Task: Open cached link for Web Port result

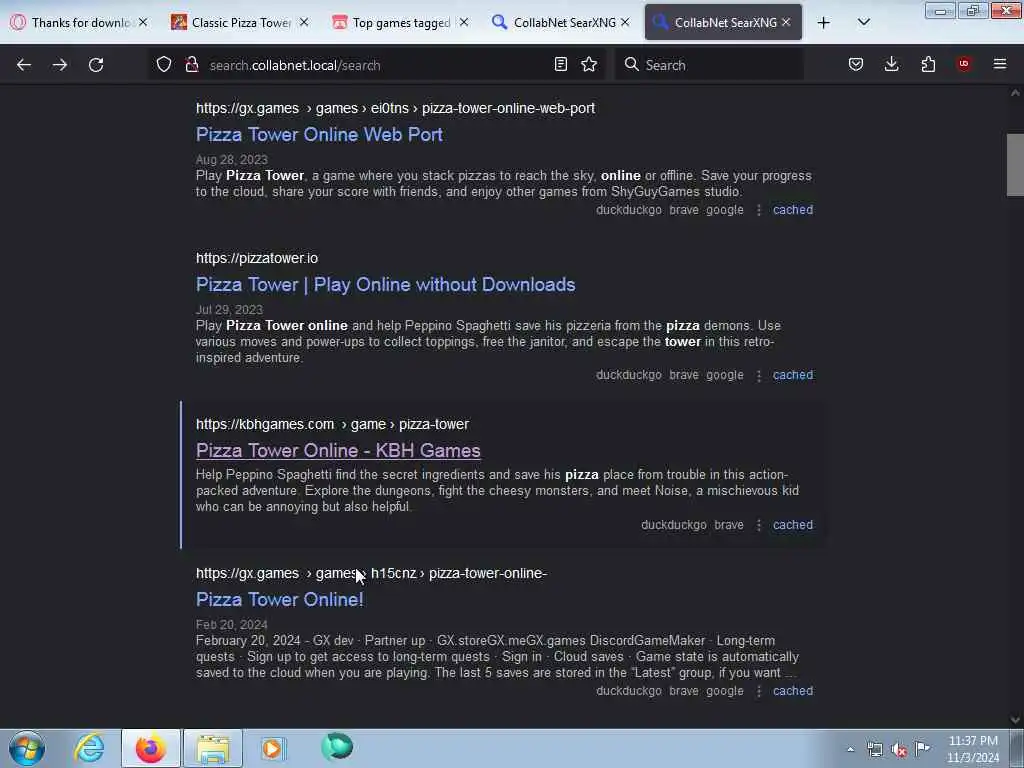Action: [x=793, y=210]
